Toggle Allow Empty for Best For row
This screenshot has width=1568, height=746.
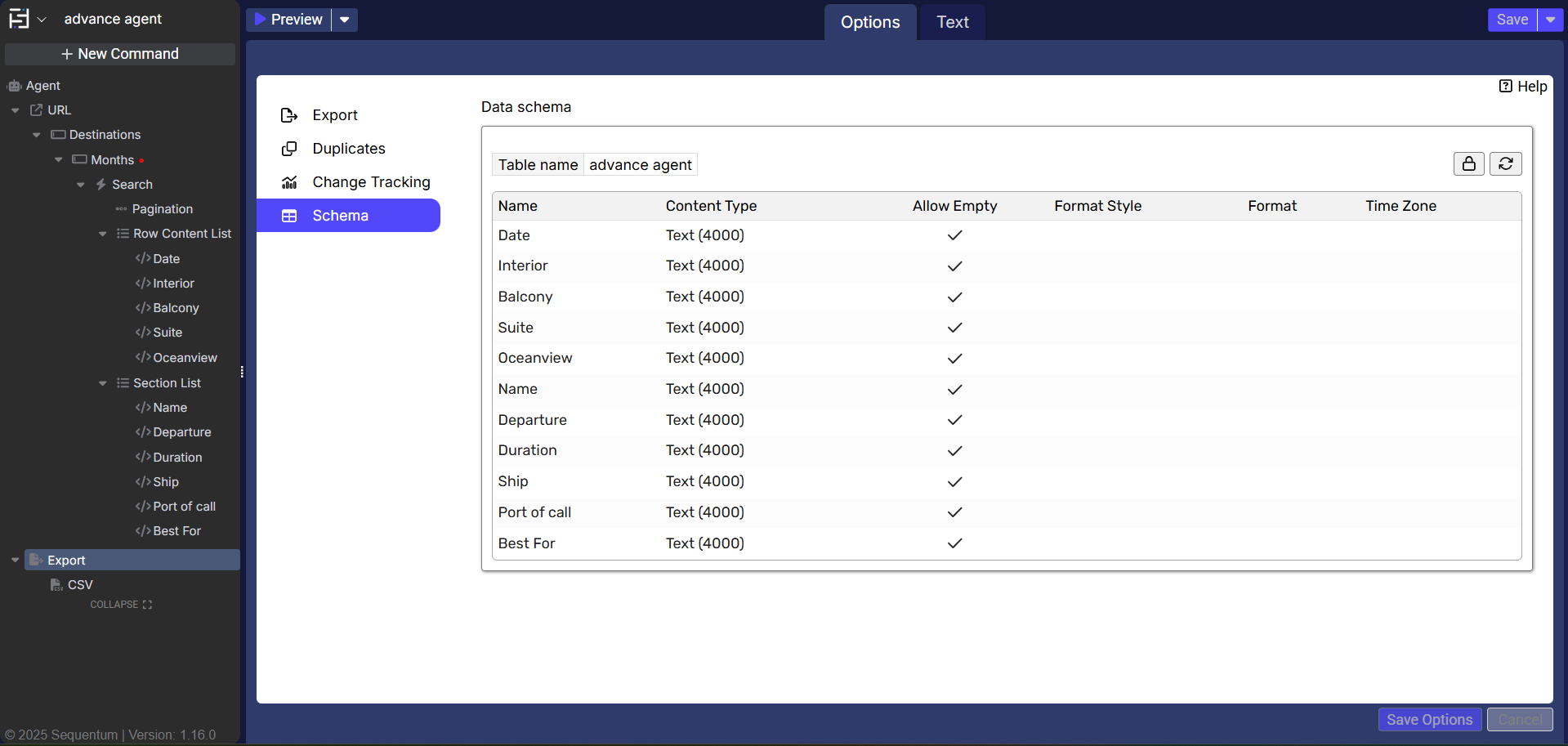[x=954, y=543]
